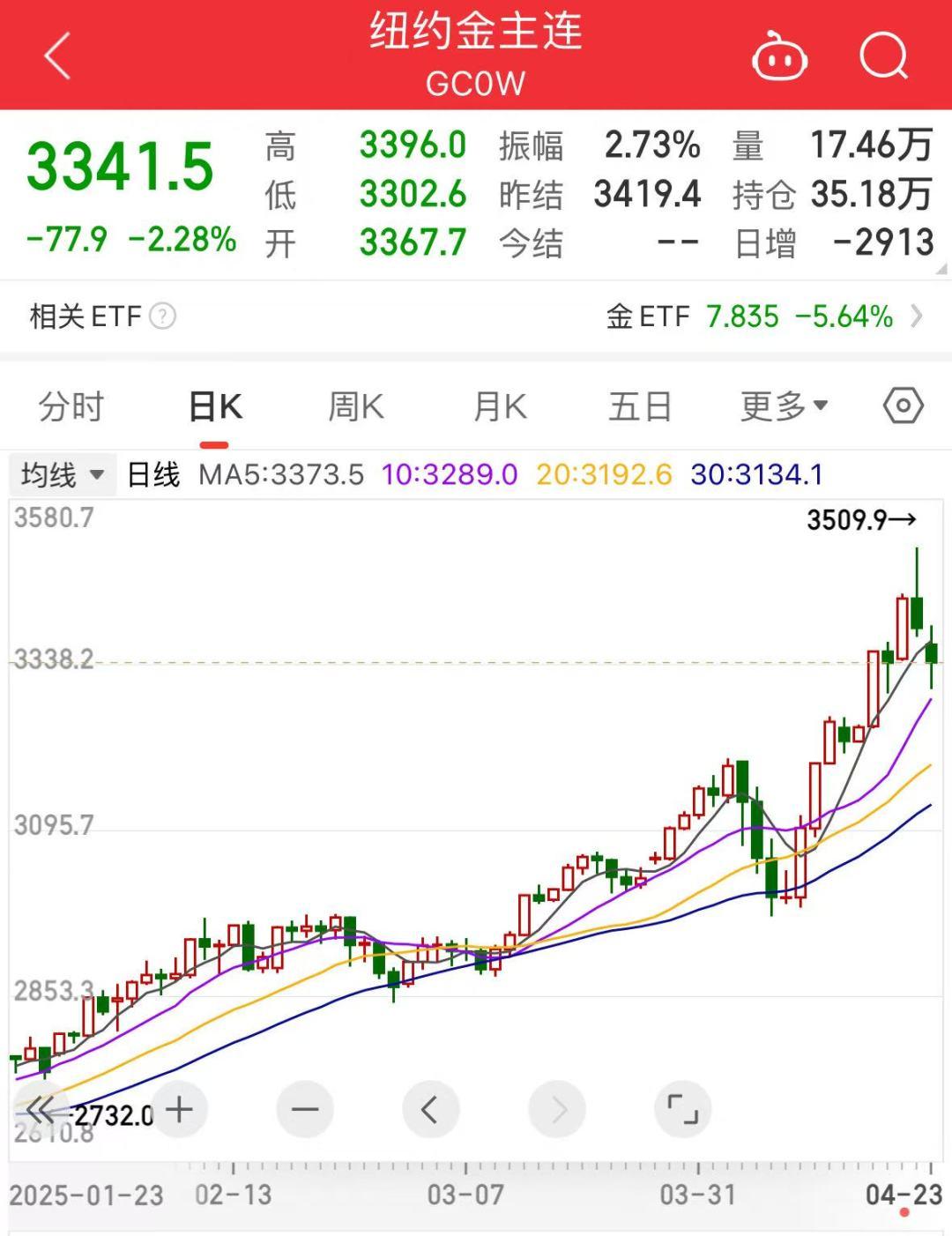952x1236 pixels.
Task: Jump to earliest data double-arrow
Action: [x=41, y=1109]
